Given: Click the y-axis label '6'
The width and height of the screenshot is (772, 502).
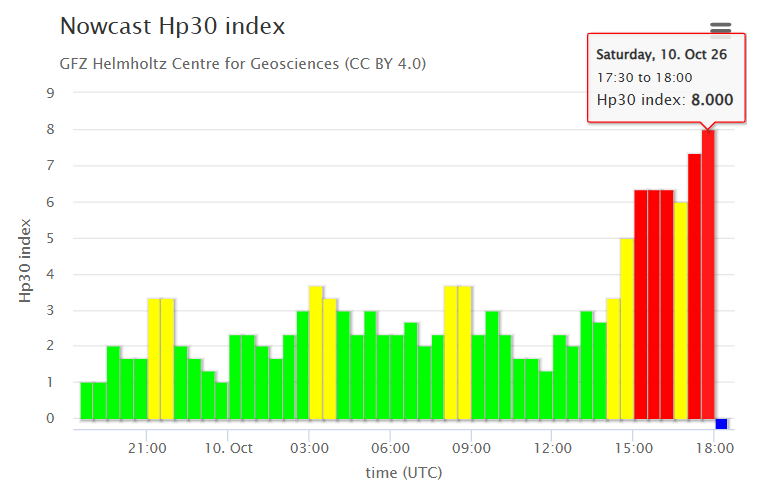Looking at the screenshot, I should [50, 202].
